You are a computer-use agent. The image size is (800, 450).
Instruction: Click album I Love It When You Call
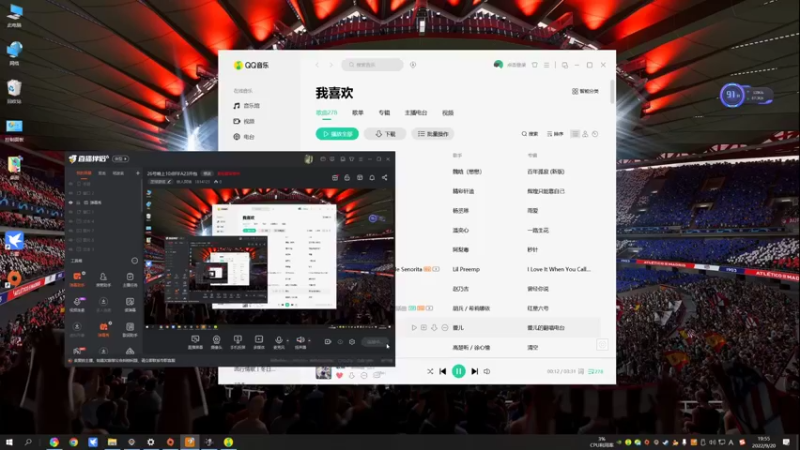coord(559,269)
